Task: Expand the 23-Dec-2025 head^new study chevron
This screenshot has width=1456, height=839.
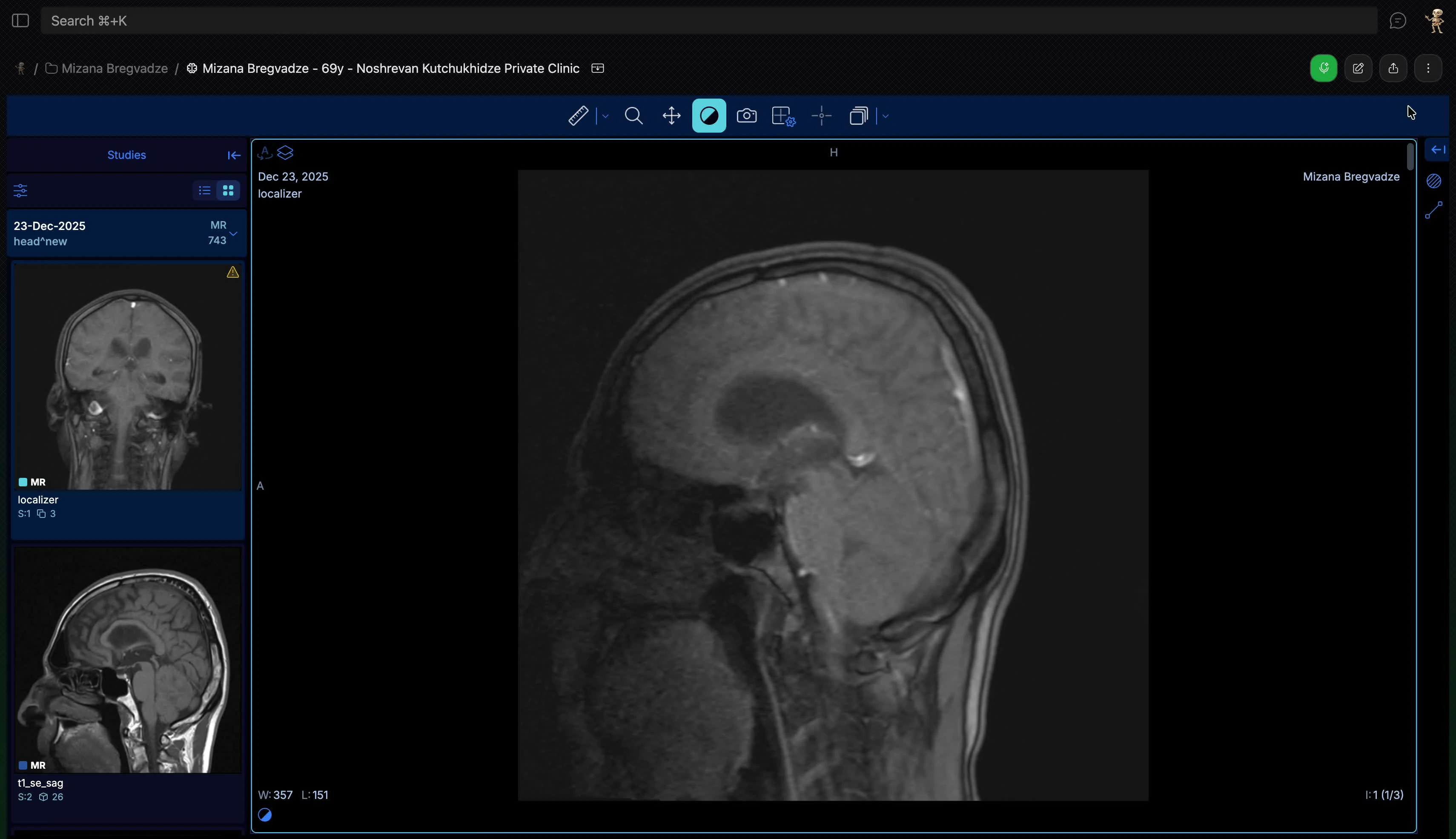Action: [x=233, y=233]
